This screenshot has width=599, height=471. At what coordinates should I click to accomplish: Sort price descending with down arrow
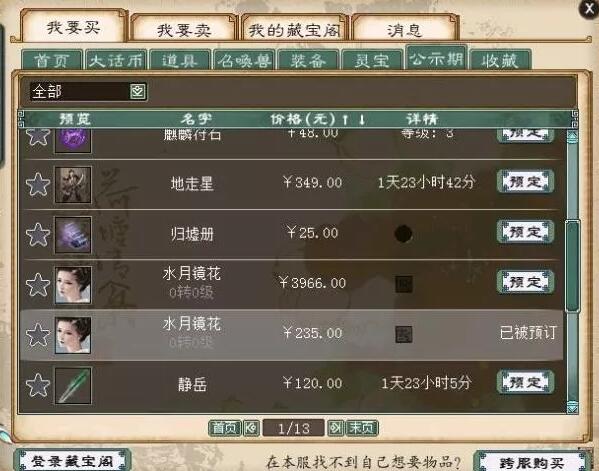tap(361, 120)
